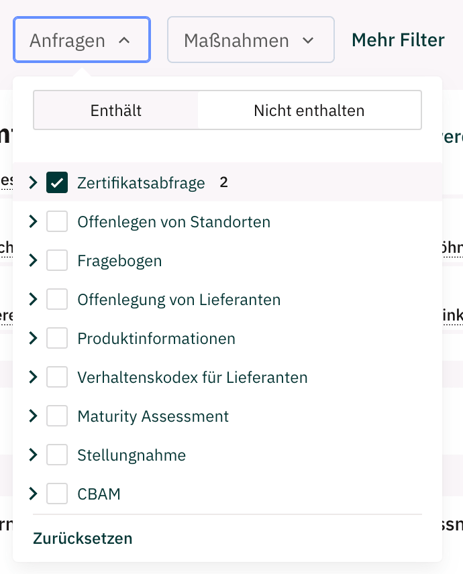Expand the Offenlegen von Standorten chevron
The width and height of the screenshot is (463, 574).
pyautogui.click(x=33, y=221)
